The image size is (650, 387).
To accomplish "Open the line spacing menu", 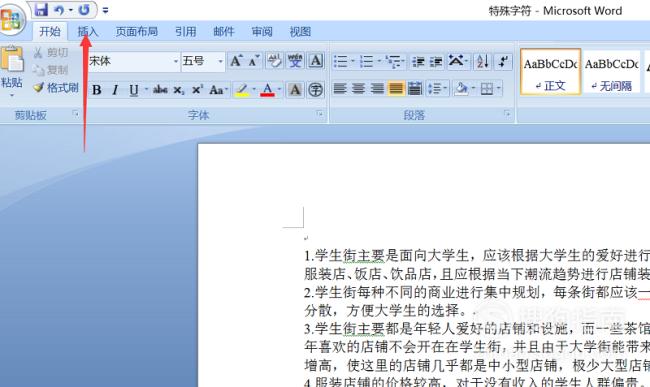I will 437,89.
